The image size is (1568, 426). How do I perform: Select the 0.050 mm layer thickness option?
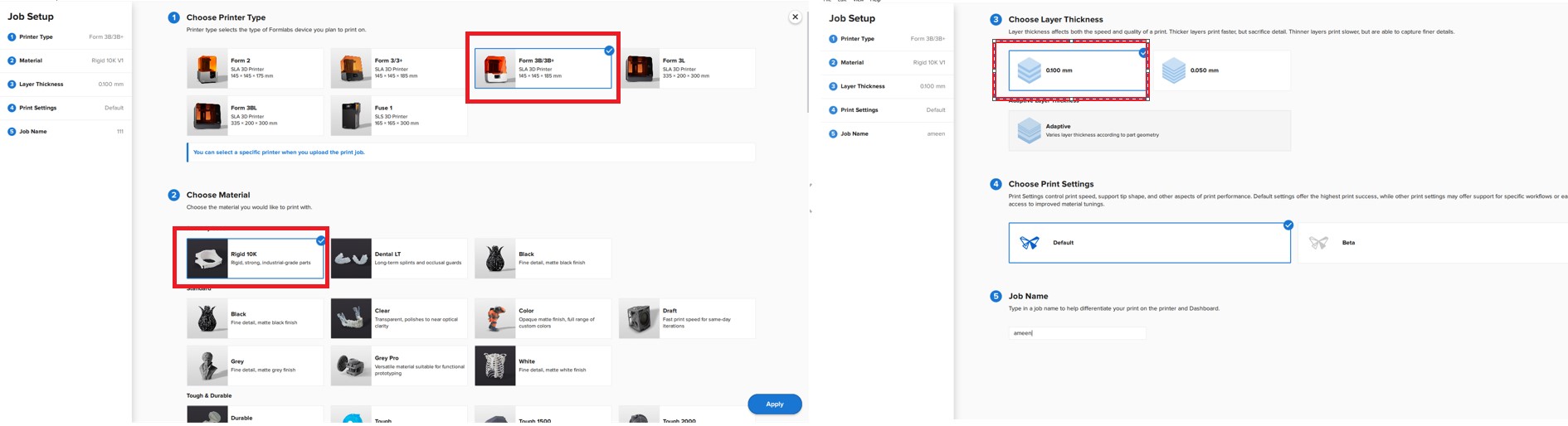pyautogui.click(x=1221, y=70)
